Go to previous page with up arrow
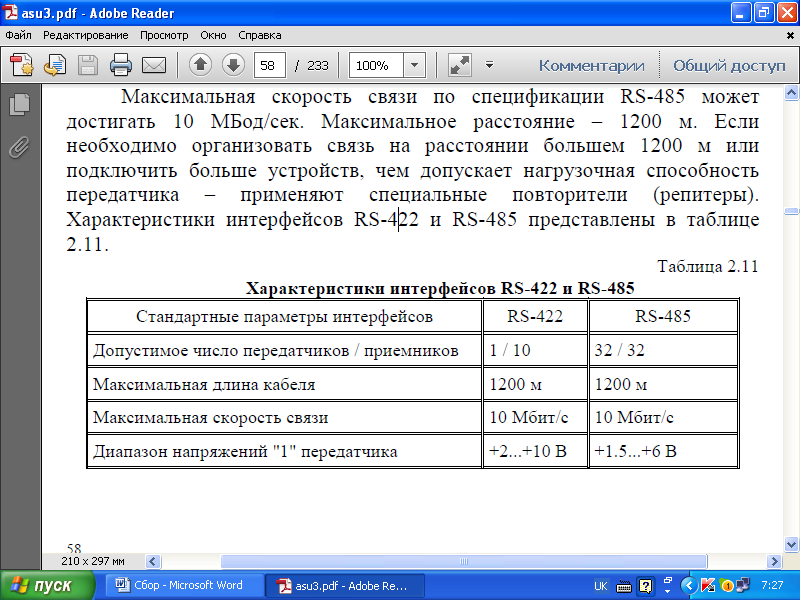This screenshot has width=800, height=600. click(201, 65)
